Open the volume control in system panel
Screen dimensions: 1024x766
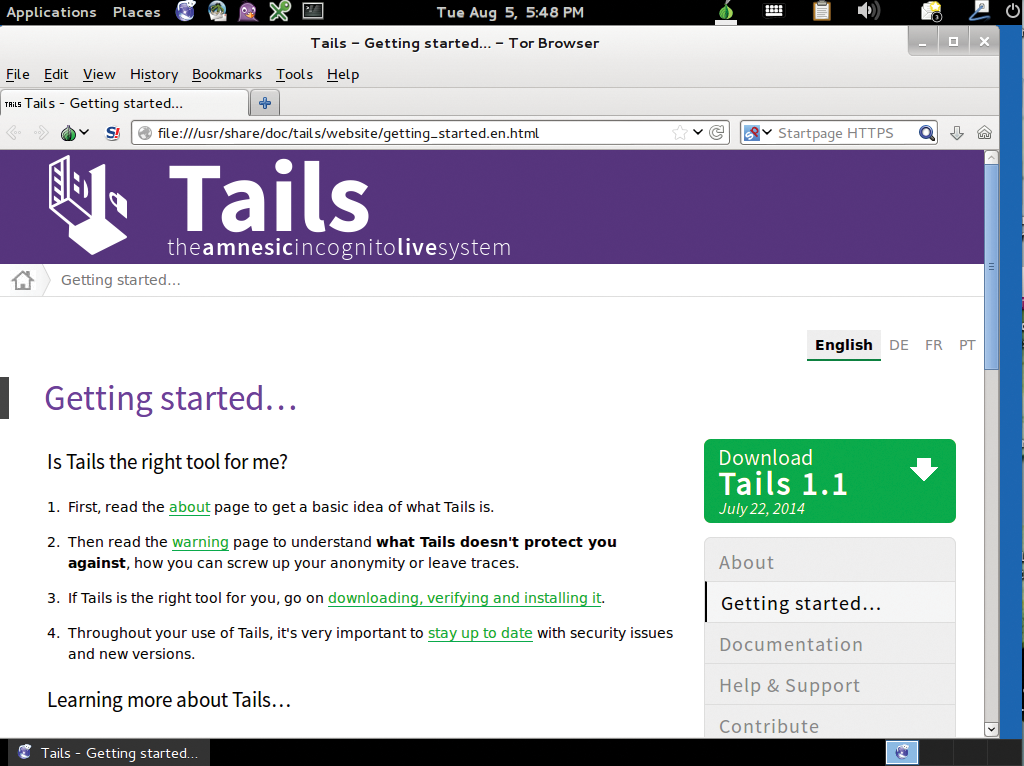pyautogui.click(x=868, y=12)
